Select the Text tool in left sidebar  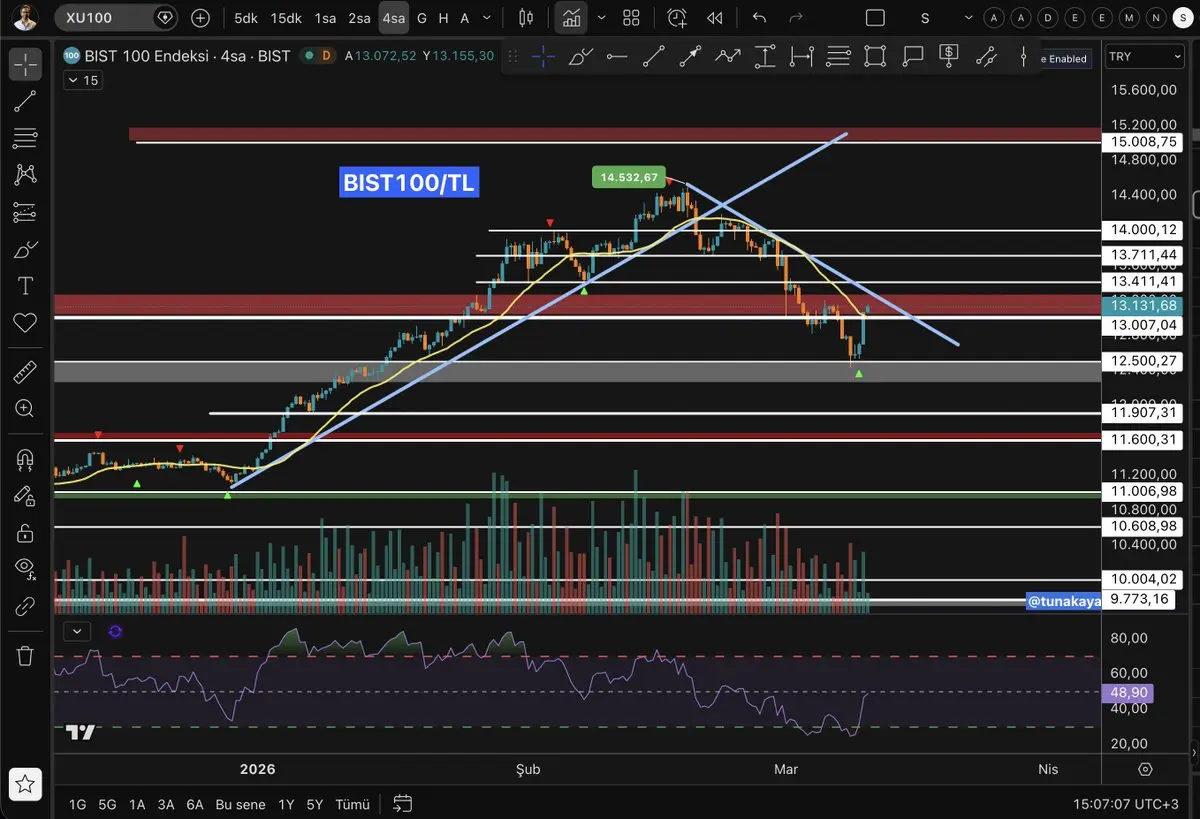click(25, 286)
